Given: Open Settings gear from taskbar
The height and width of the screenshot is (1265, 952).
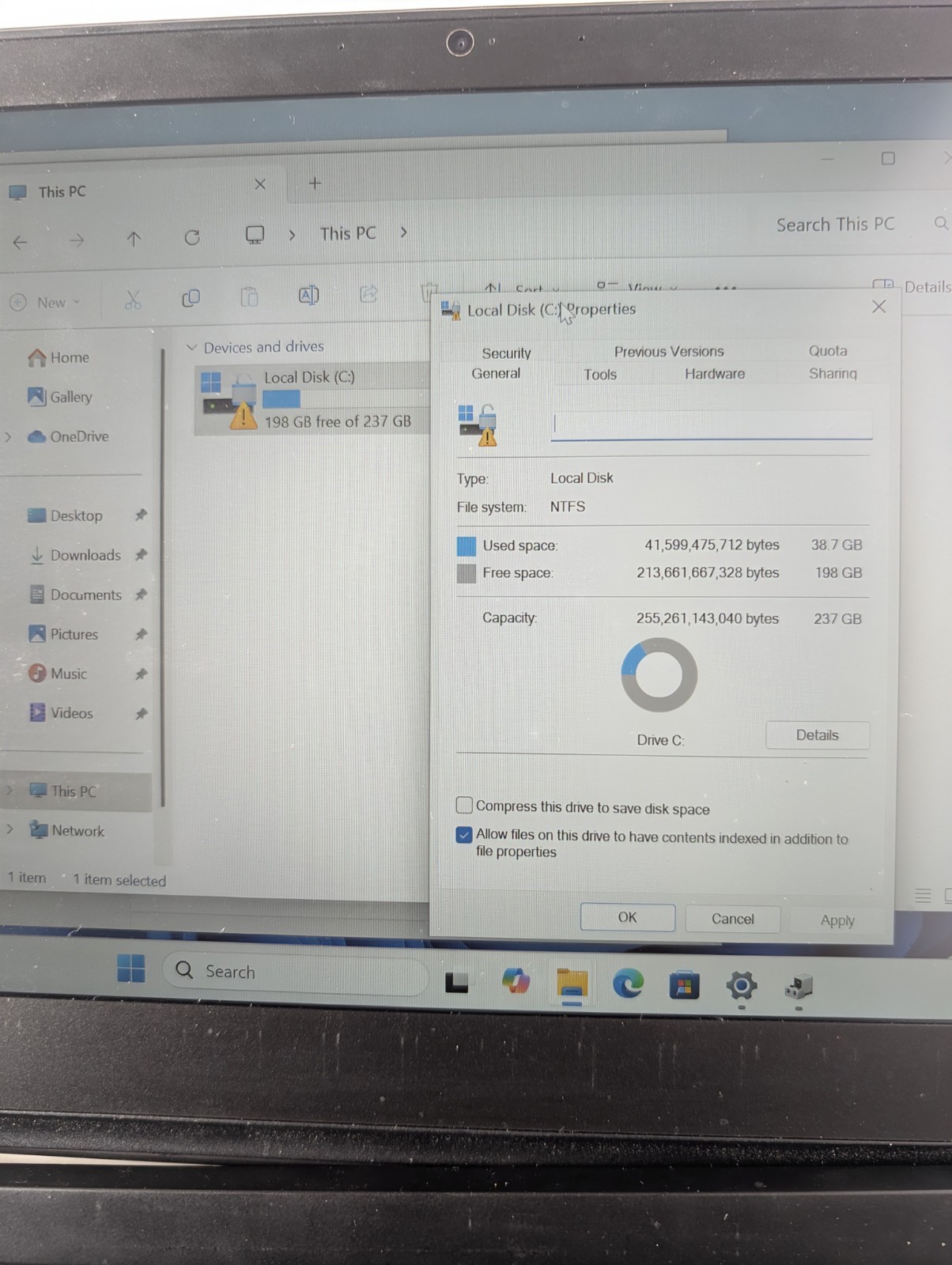Looking at the screenshot, I should coord(741,985).
